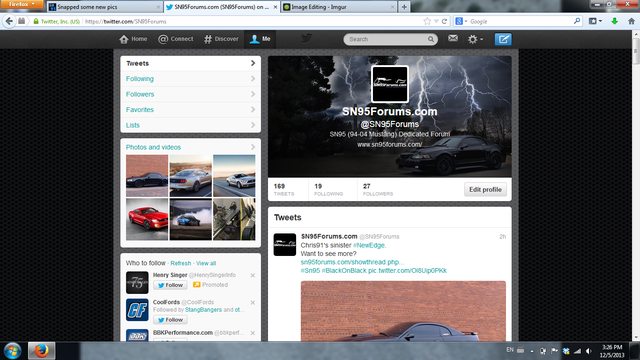Open www.sn95forums.com profile link
The width and height of the screenshot is (640, 360).
tap(389, 144)
